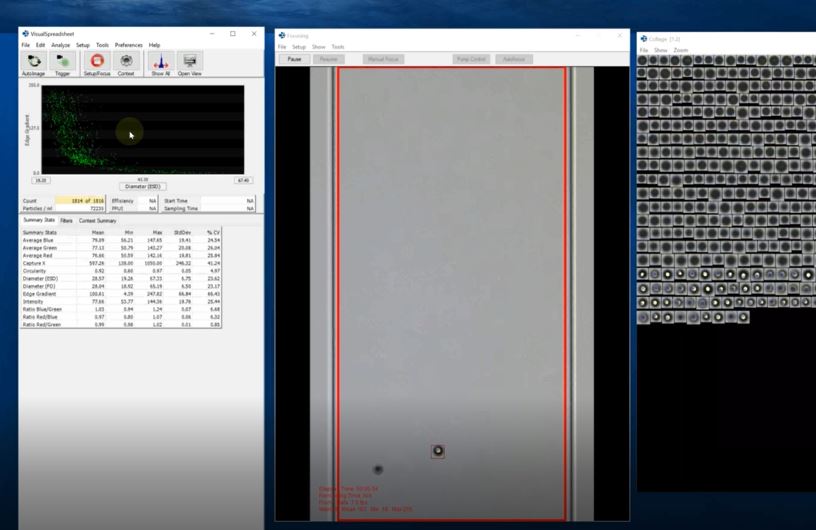Click the Mean column header
816x530 pixels.
tap(98, 233)
